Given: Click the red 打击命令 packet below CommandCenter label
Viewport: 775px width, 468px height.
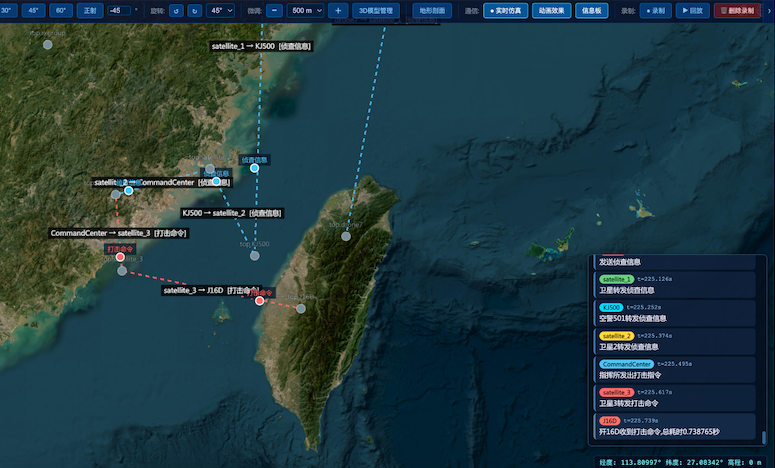Looking at the screenshot, I should tap(120, 257).
